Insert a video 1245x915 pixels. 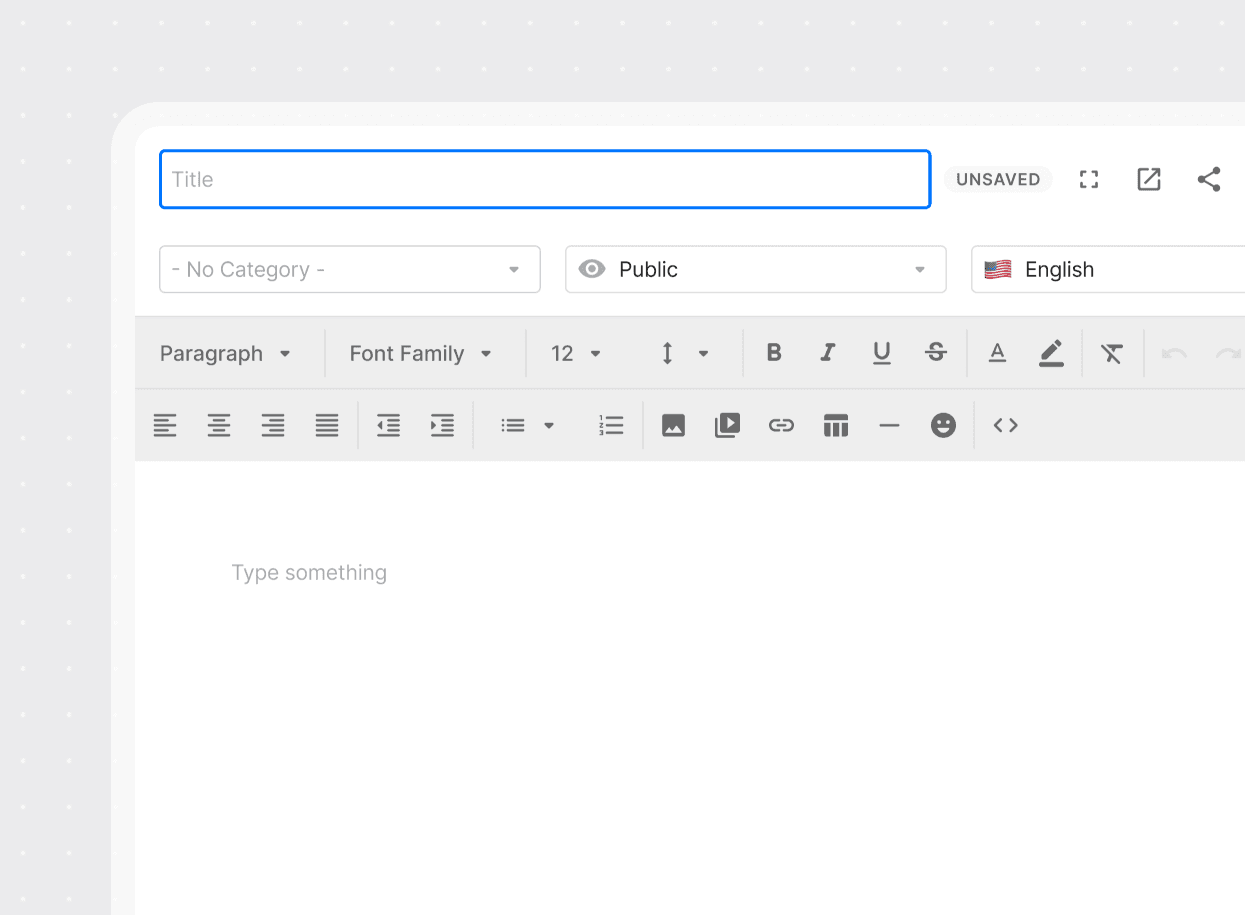(x=728, y=425)
